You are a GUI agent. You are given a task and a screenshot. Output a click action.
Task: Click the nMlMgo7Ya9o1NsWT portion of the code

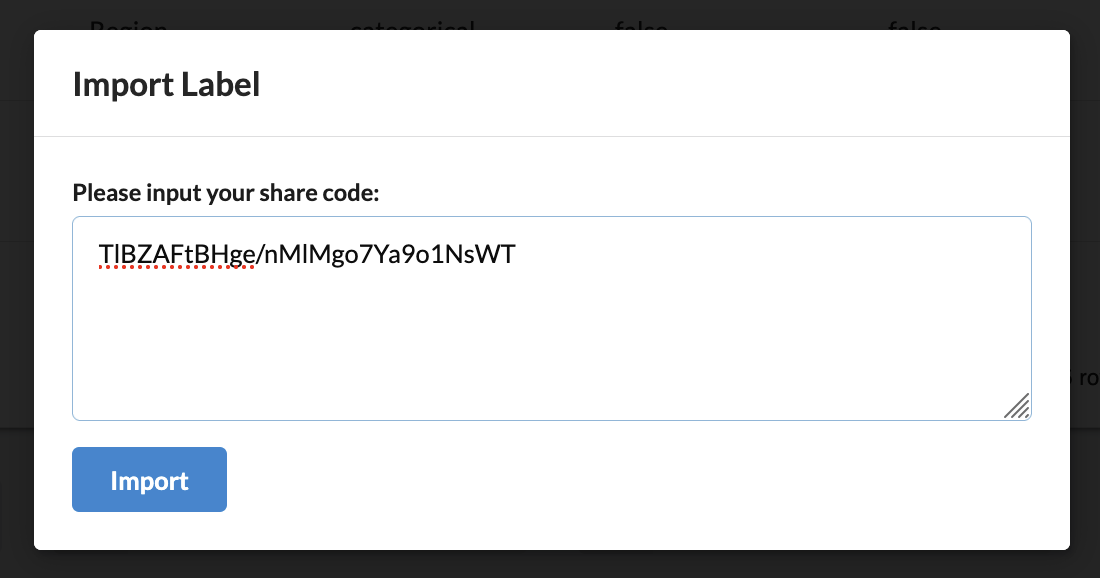389,254
